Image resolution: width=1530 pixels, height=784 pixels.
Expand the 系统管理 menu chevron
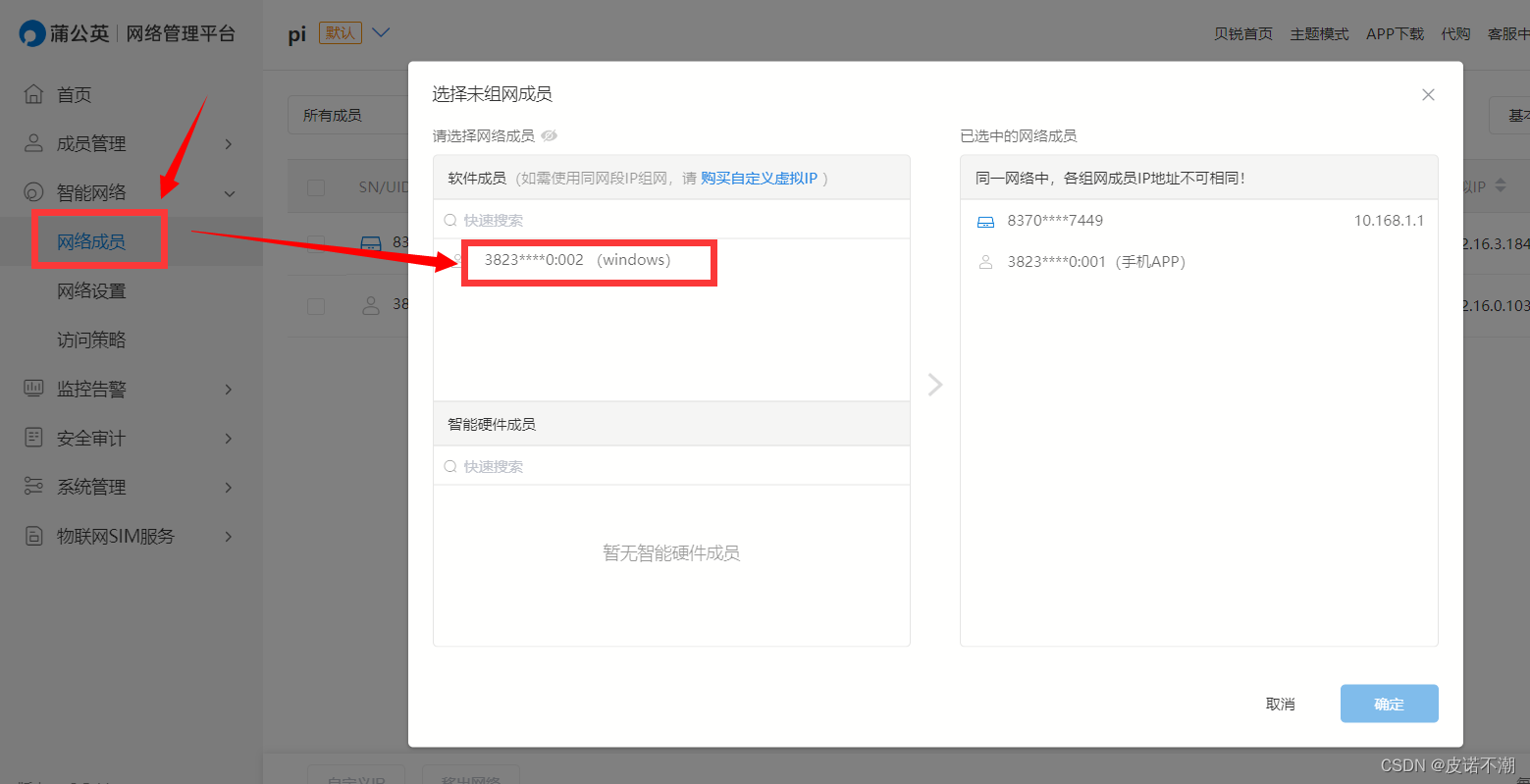229,488
